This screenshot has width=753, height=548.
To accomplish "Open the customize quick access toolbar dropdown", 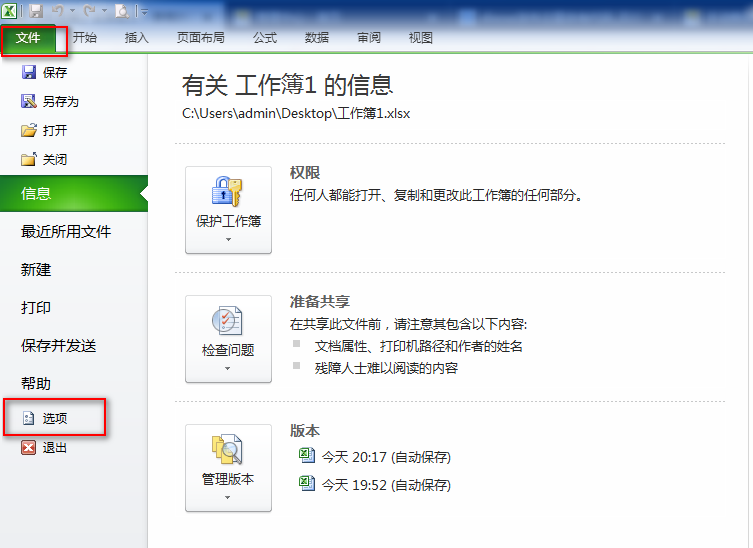I will (x=143, y=11).
